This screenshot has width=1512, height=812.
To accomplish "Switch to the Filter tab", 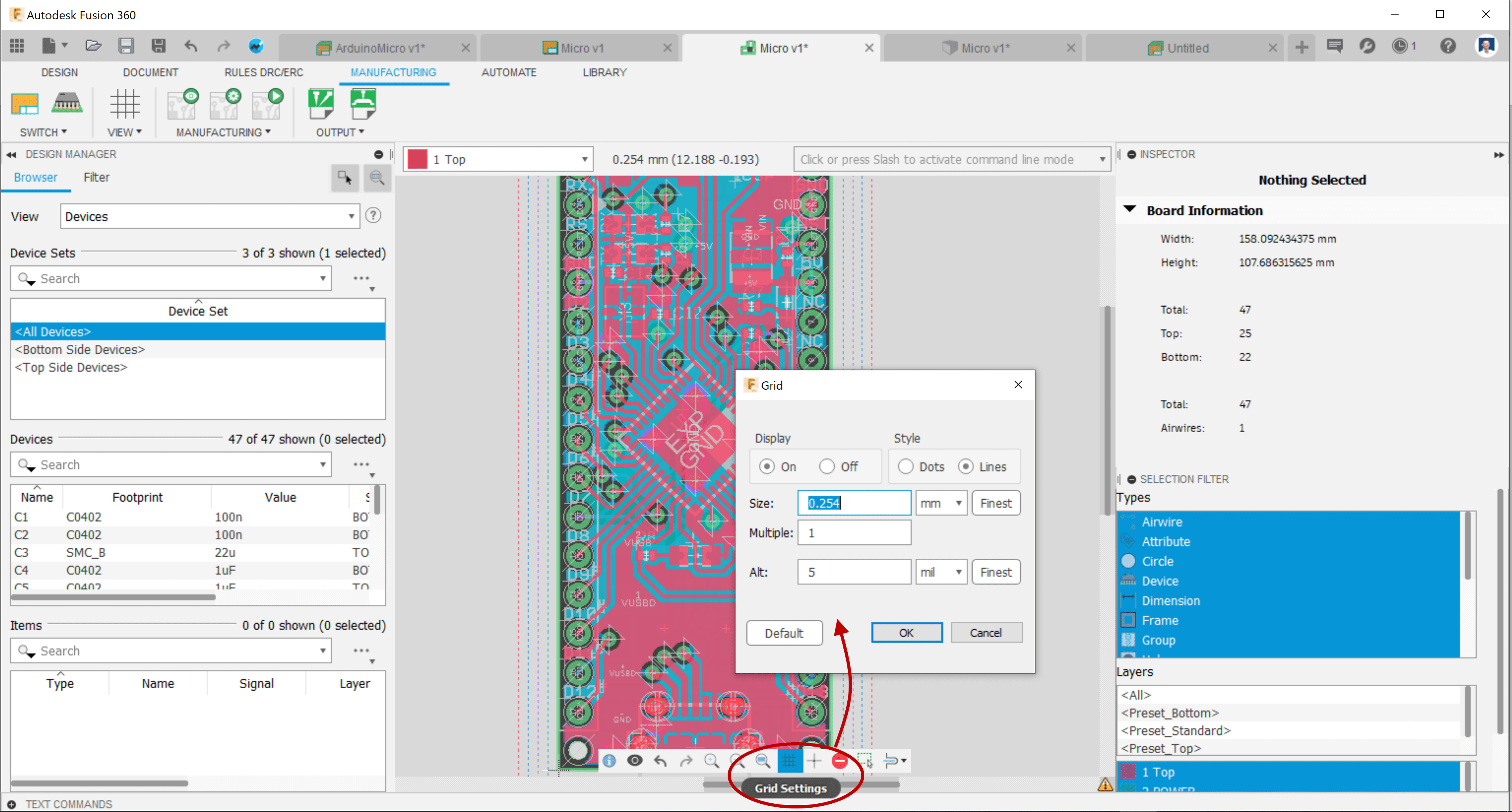I will click(x=96, y=177).
